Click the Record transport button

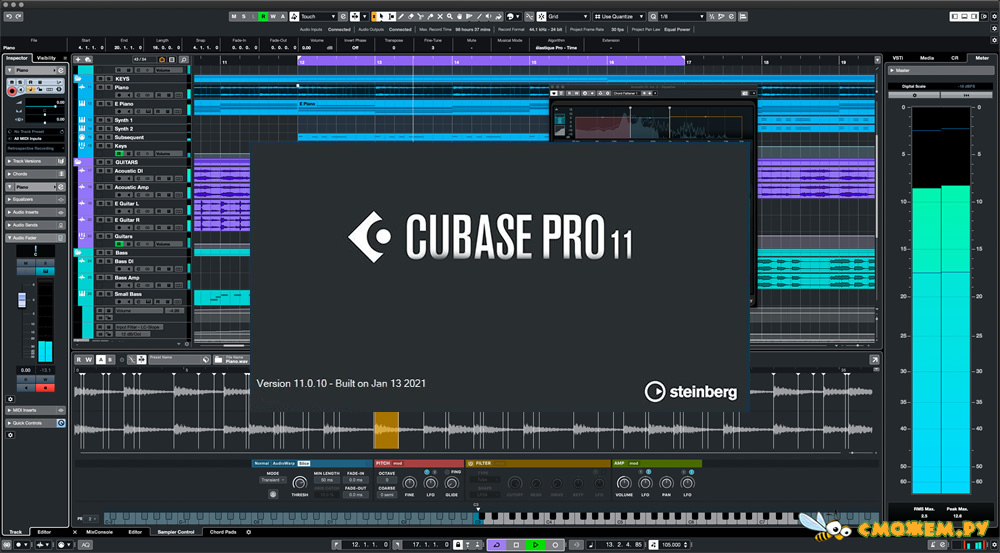tap(555, 545)
